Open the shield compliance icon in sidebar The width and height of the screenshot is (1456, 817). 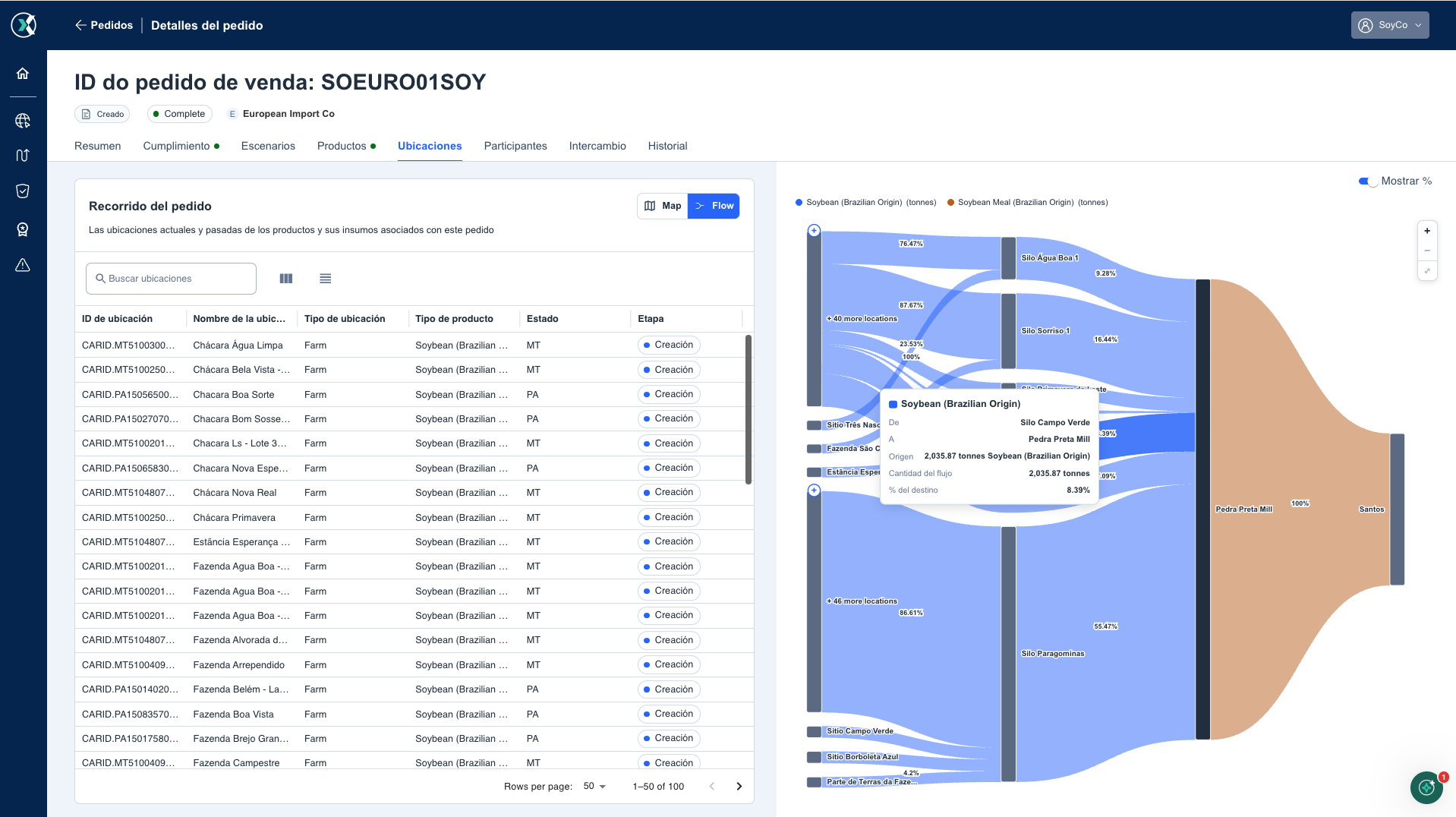23,191
